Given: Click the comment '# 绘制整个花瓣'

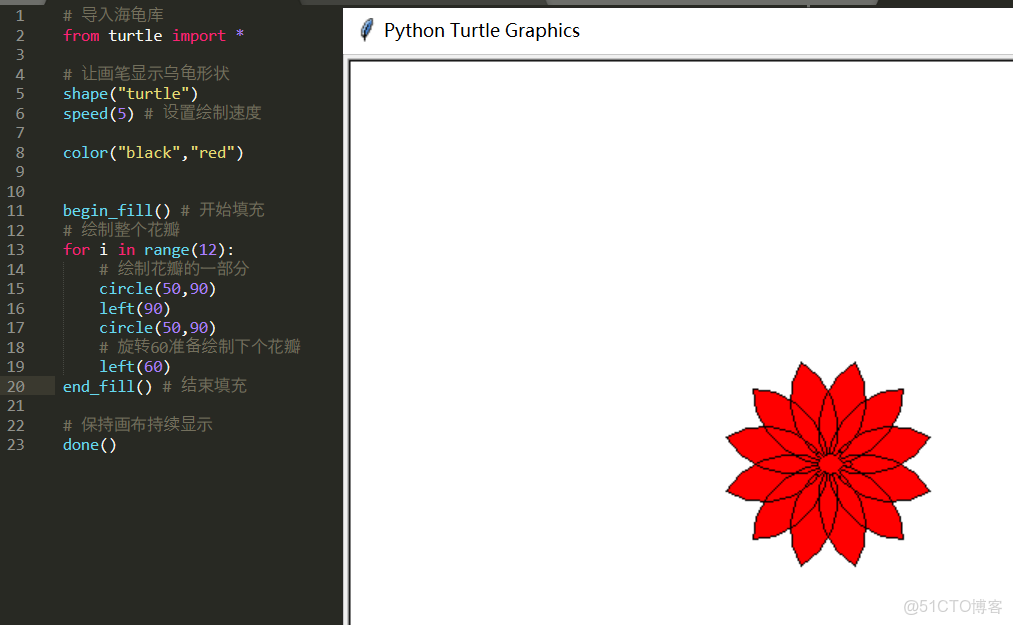Looking at the screenshot, I should [x=121, y=230].
